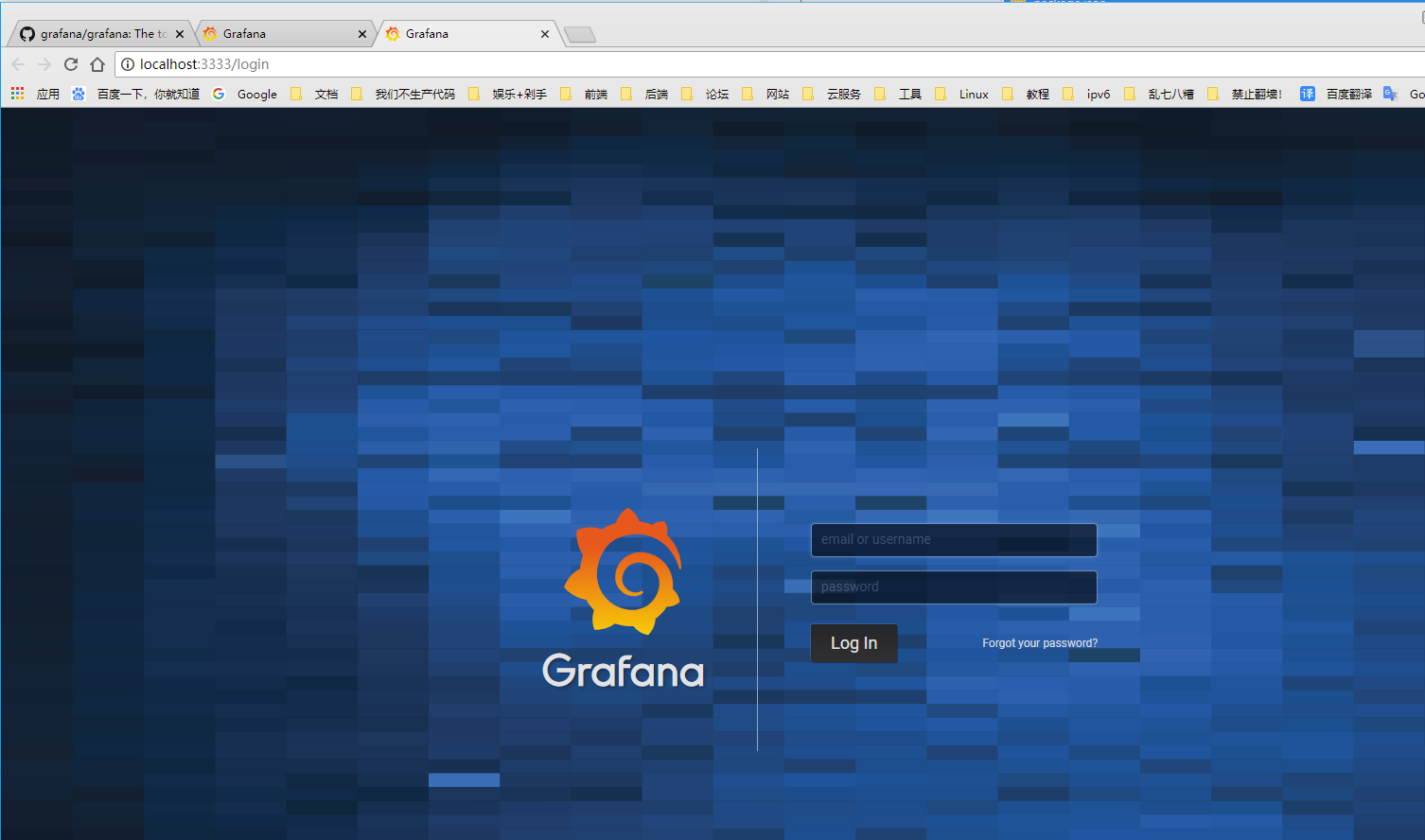This screenshot has width=1425, height=840.
Task: Open the 教程 bookmark folder
Action: 1026,94
